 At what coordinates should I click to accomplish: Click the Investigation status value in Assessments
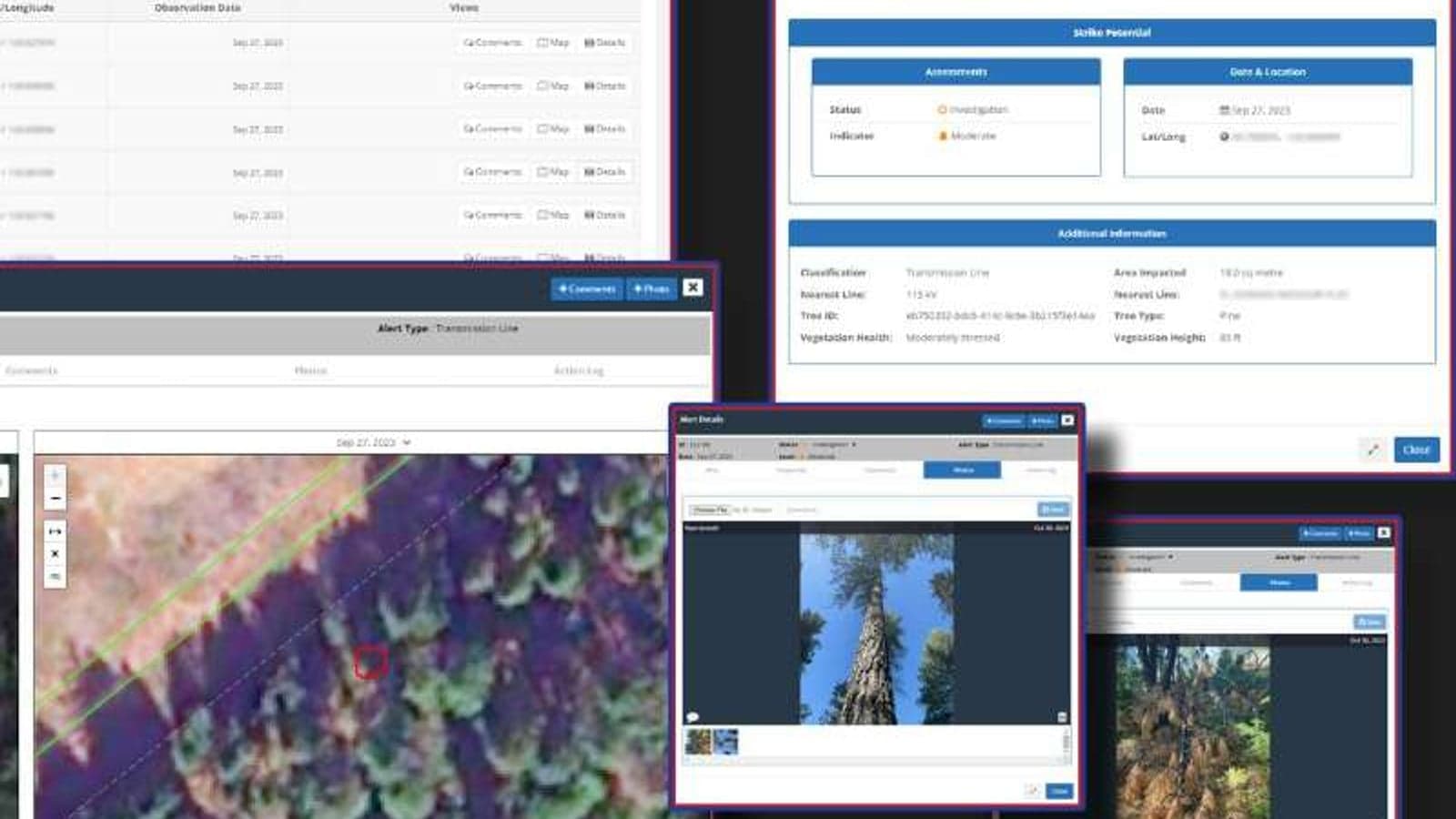(973, 109)
